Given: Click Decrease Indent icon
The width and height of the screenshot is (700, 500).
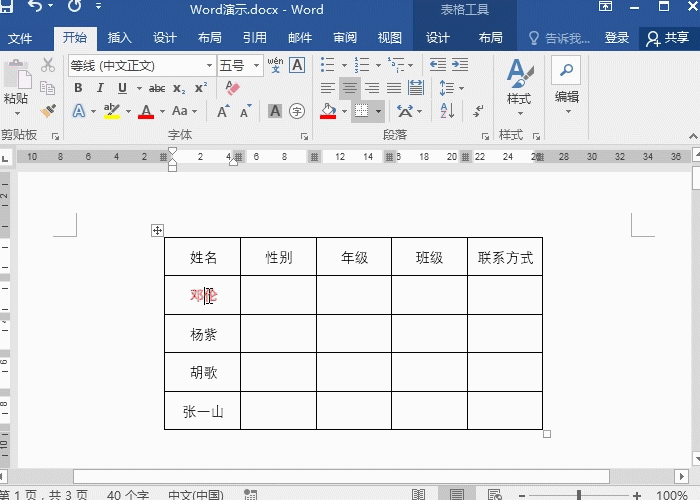Looking at the screenshot, I should click(438, 65).
